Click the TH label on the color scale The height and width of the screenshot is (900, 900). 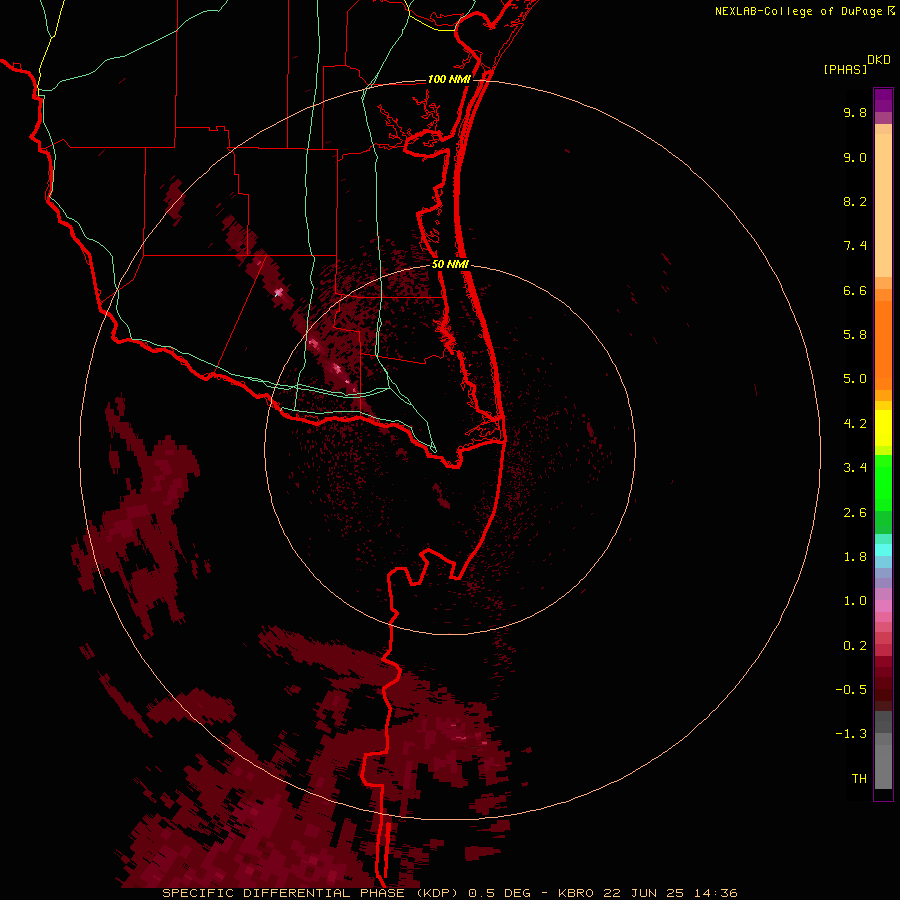coord(859,779)
